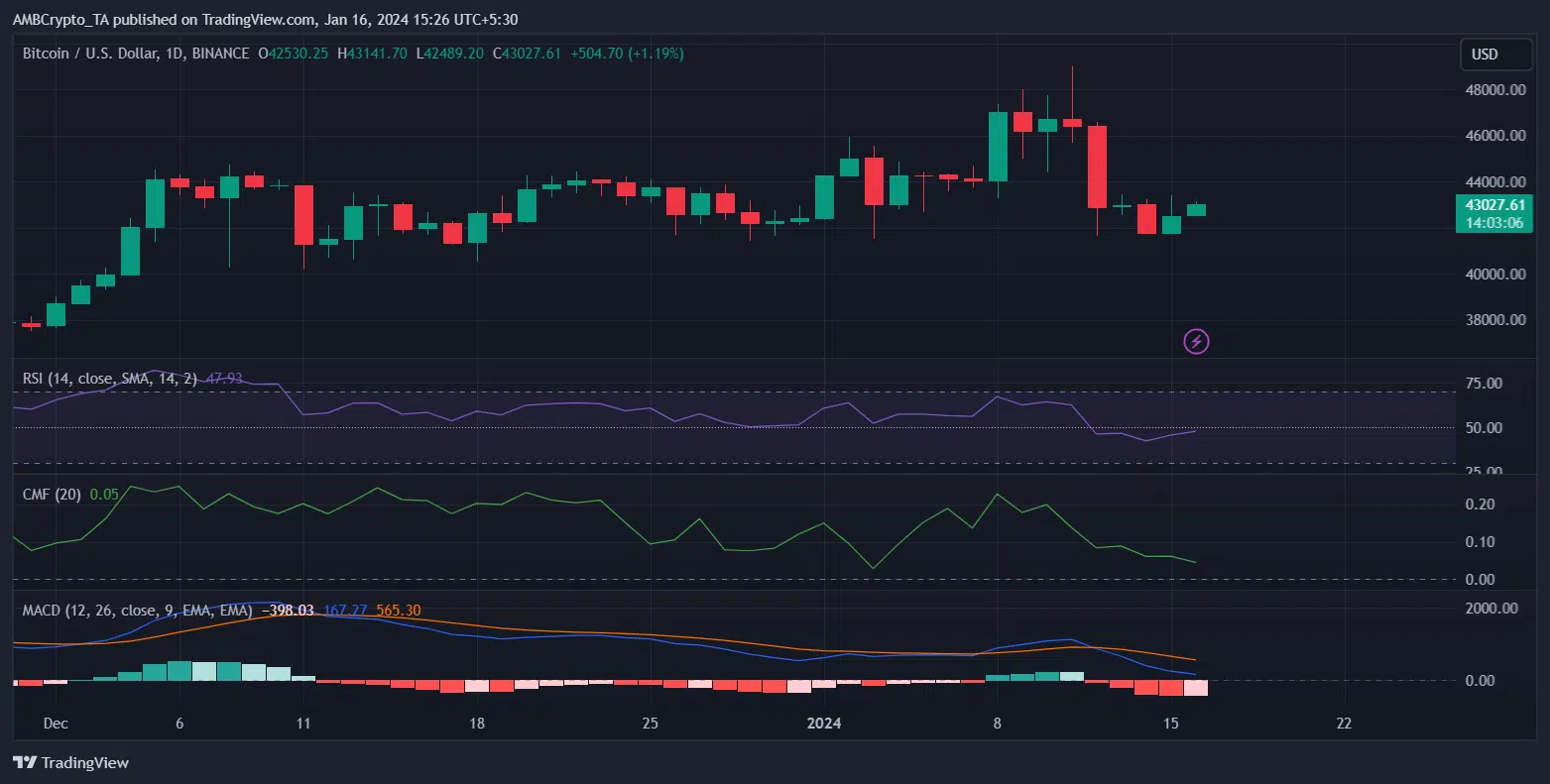This screenshot has height=784, width=1550.
Task: Click the RSI 50.00 scale label
Action: coord(1485,428)
